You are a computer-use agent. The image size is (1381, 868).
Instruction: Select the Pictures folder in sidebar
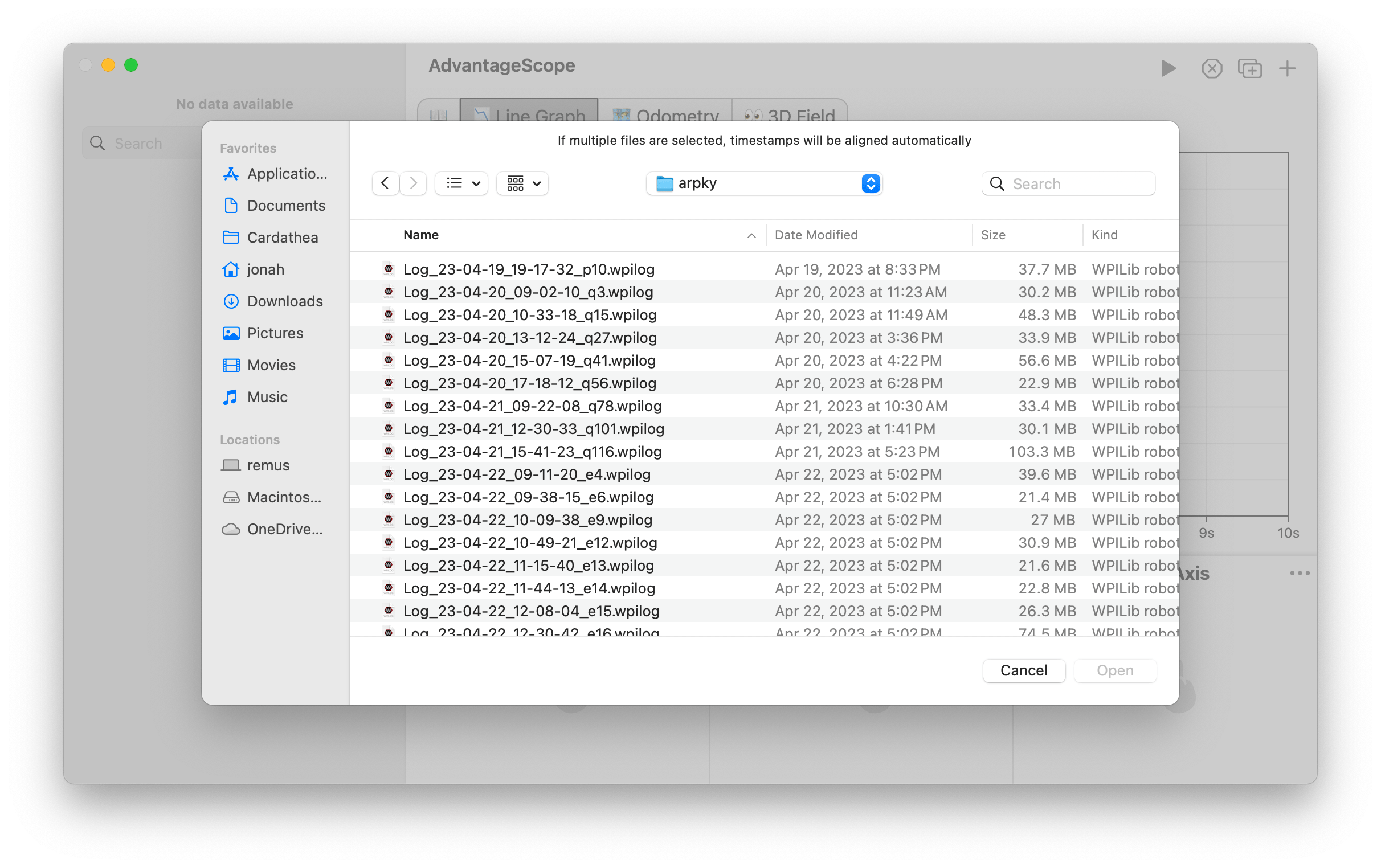coord(276,333)
